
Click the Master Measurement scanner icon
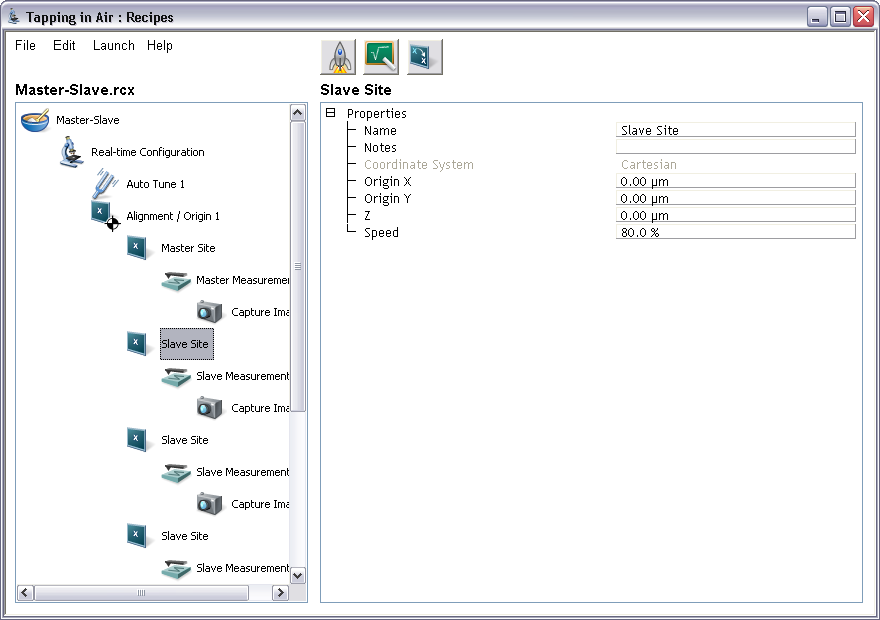click(176, 281)
